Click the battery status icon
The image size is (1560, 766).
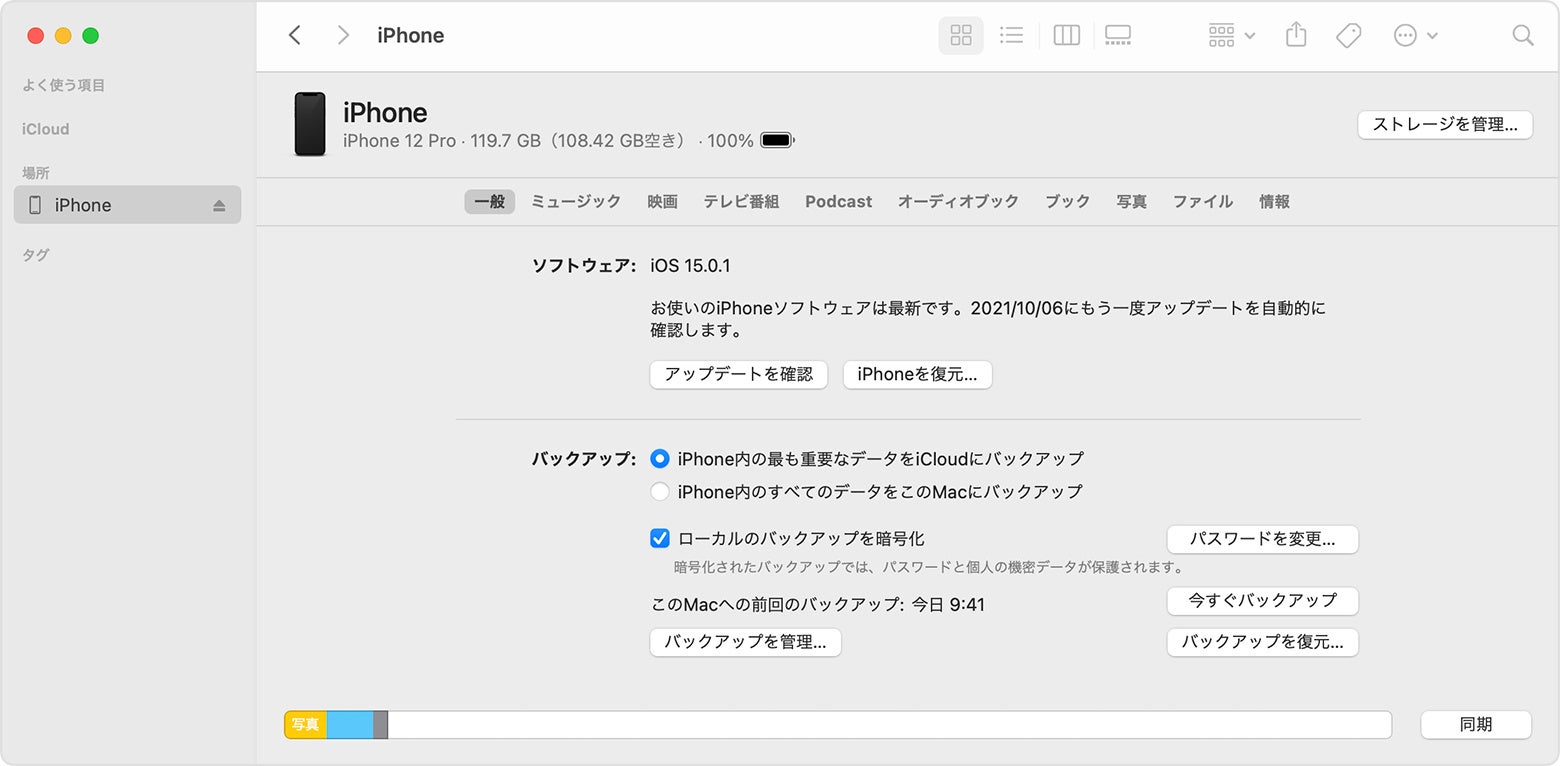(x=777, y=141)
